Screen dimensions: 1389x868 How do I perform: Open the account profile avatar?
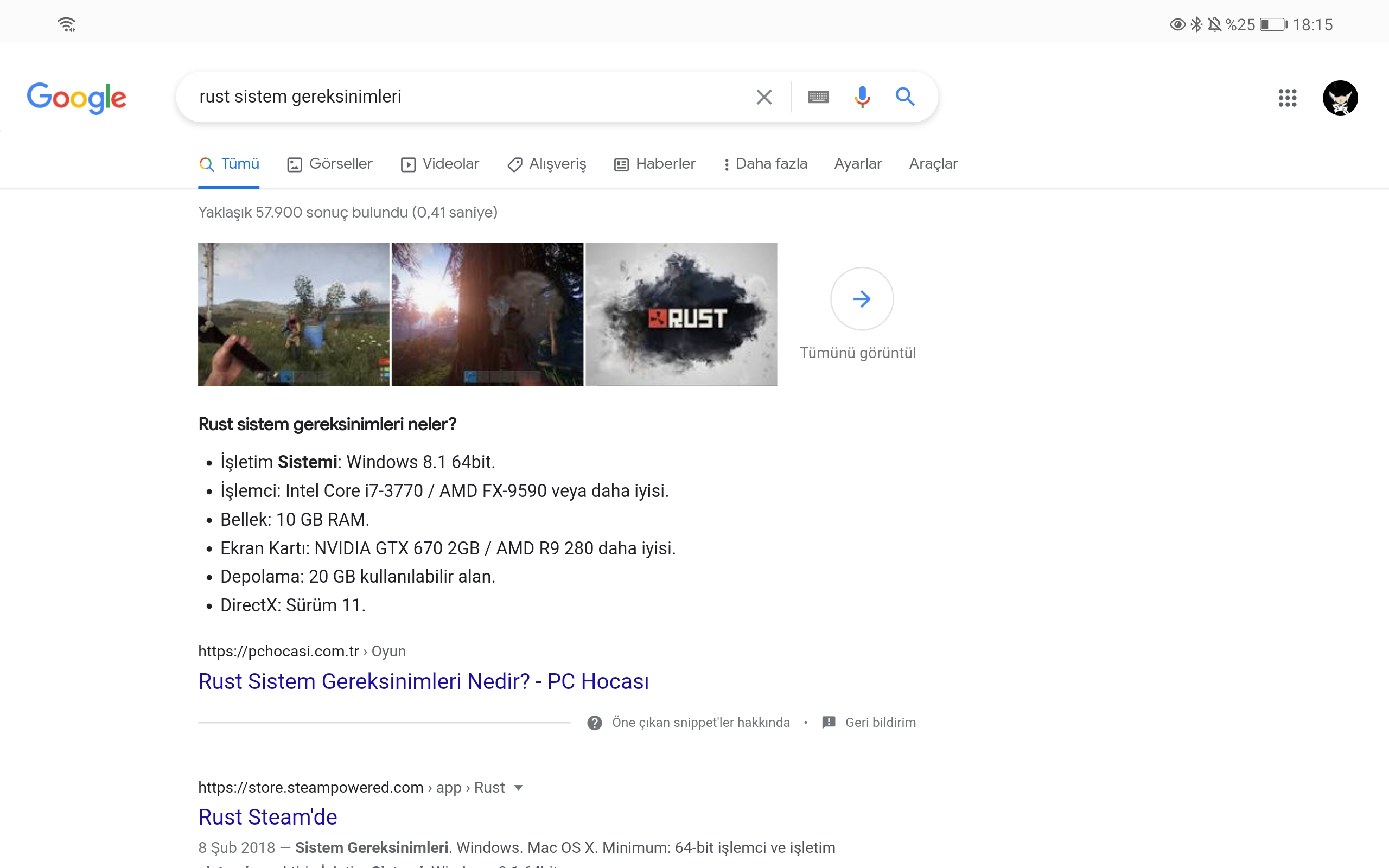coord(1340,98)
